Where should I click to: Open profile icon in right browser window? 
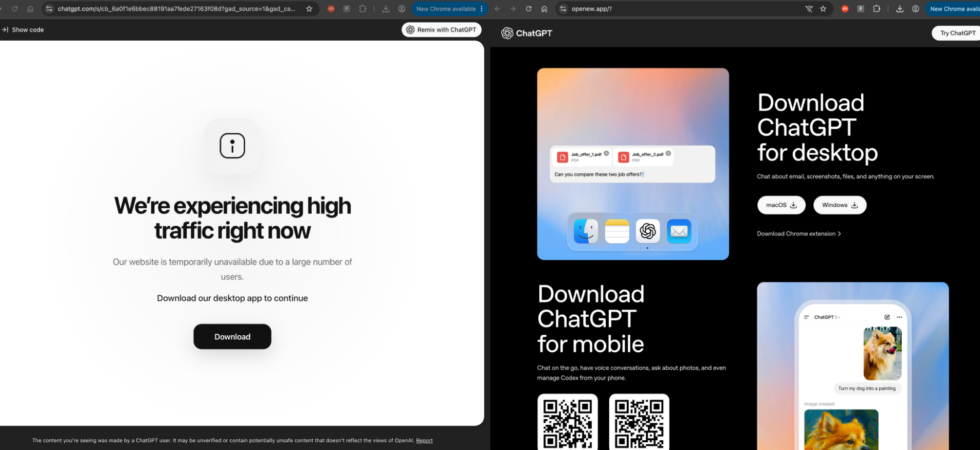click(915, 9)
